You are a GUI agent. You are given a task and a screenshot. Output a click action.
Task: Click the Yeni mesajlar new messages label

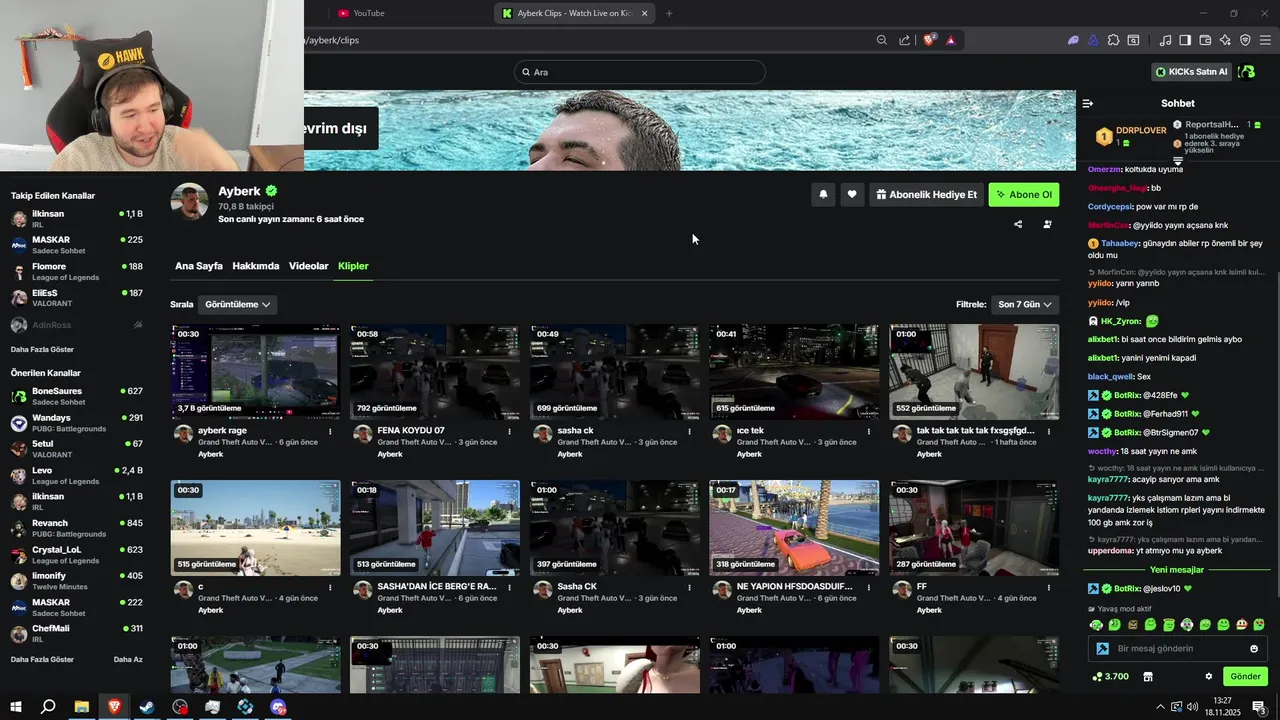tap(1177, 570)
